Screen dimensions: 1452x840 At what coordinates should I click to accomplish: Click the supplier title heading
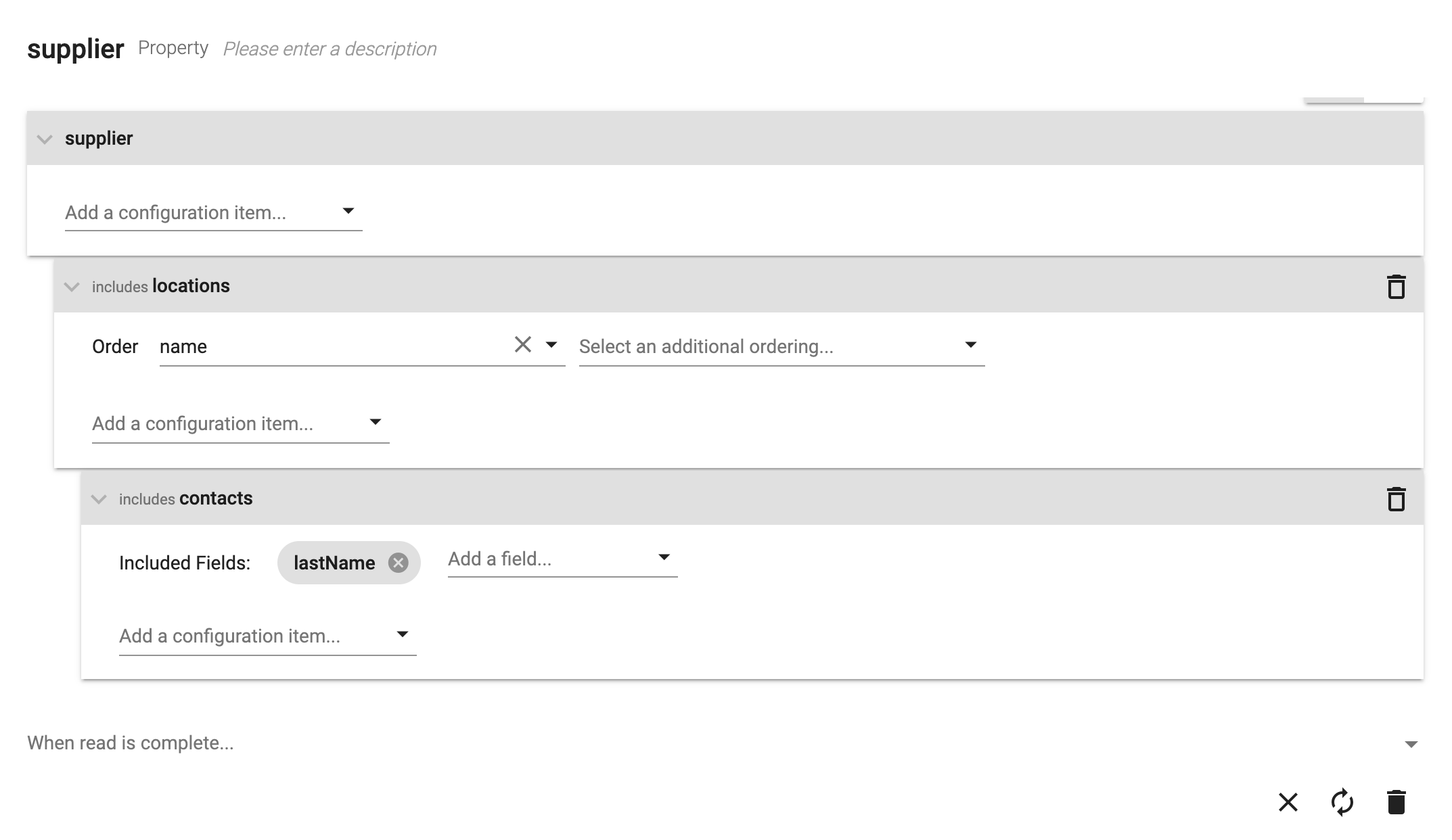[x=76, y=49]
